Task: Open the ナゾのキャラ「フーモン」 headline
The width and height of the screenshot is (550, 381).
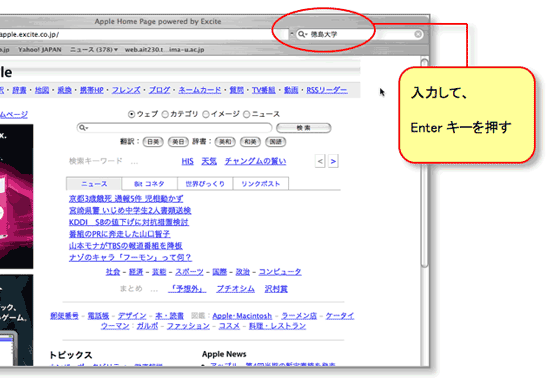Action: 130,258
